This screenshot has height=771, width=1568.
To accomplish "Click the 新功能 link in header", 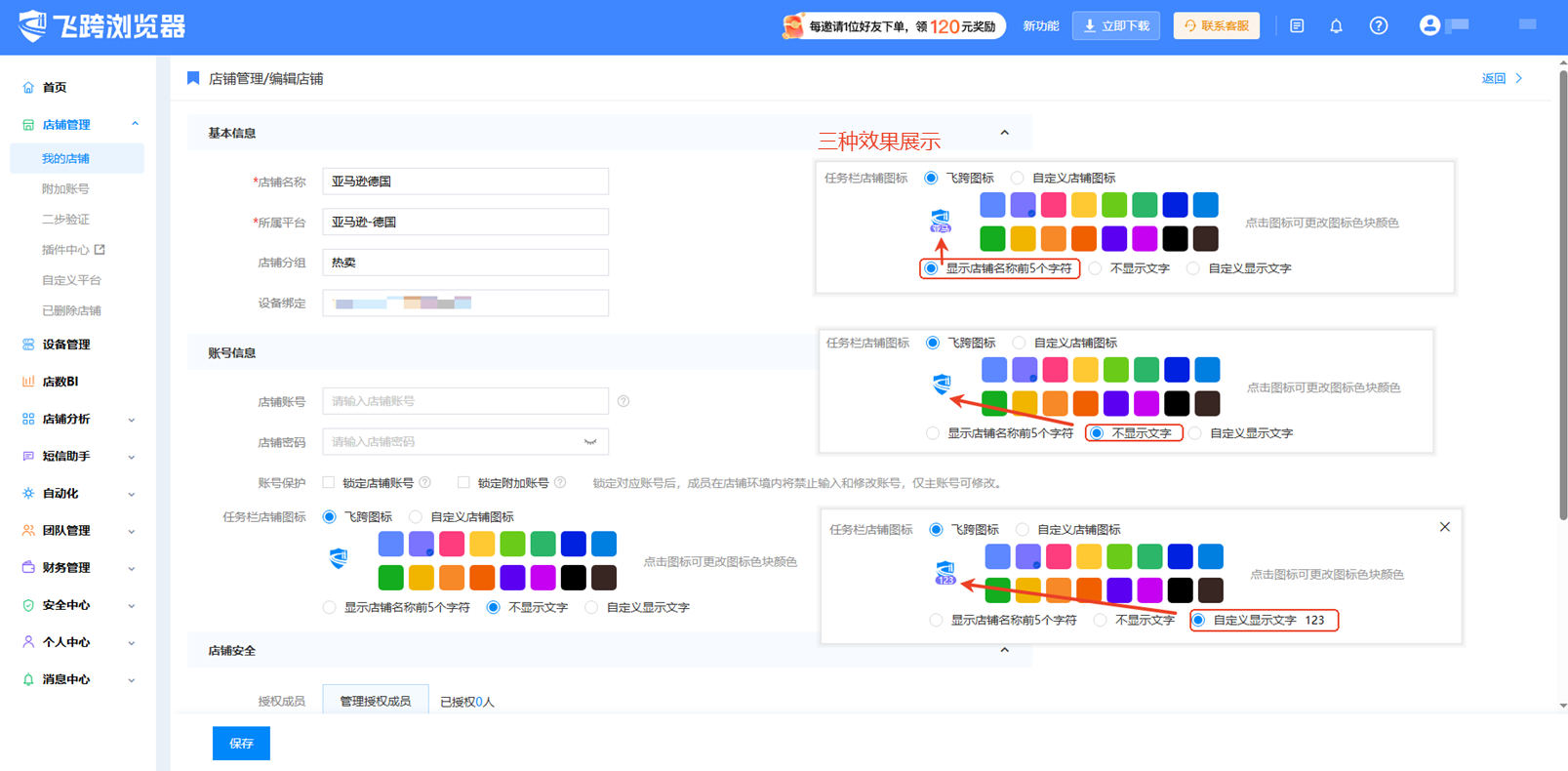I will 1041,26.
